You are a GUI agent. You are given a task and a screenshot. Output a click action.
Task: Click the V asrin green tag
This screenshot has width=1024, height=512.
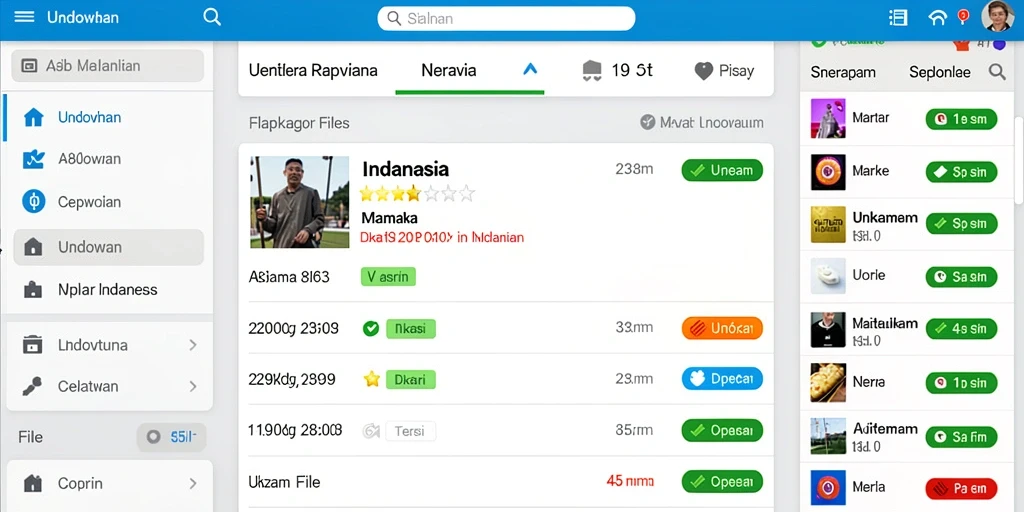point(388,277)
